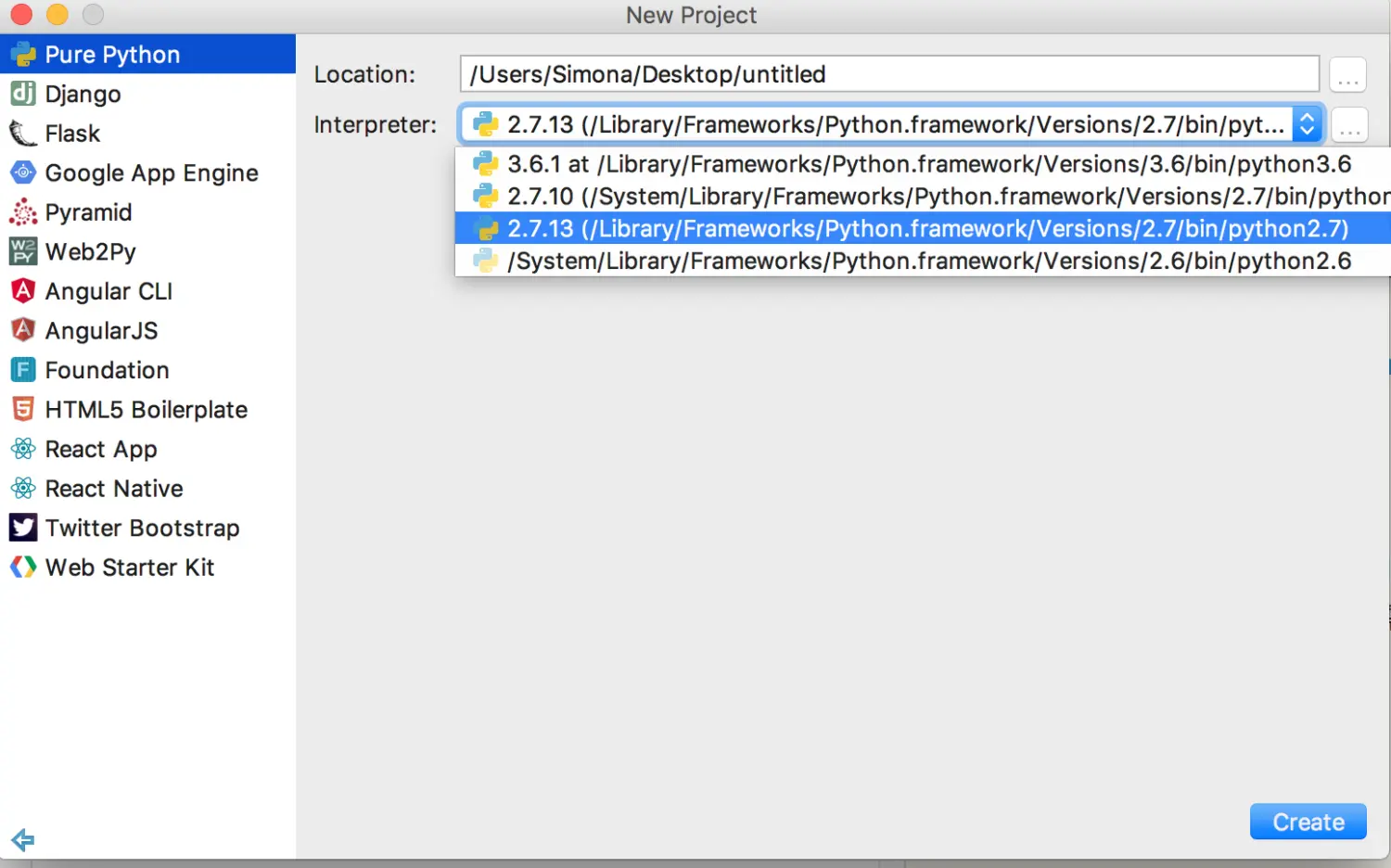The width and height of the screenshot is (1391, 868).
Task: Click the Flask icon in the sidebar
Action: (x=23, y=134)
